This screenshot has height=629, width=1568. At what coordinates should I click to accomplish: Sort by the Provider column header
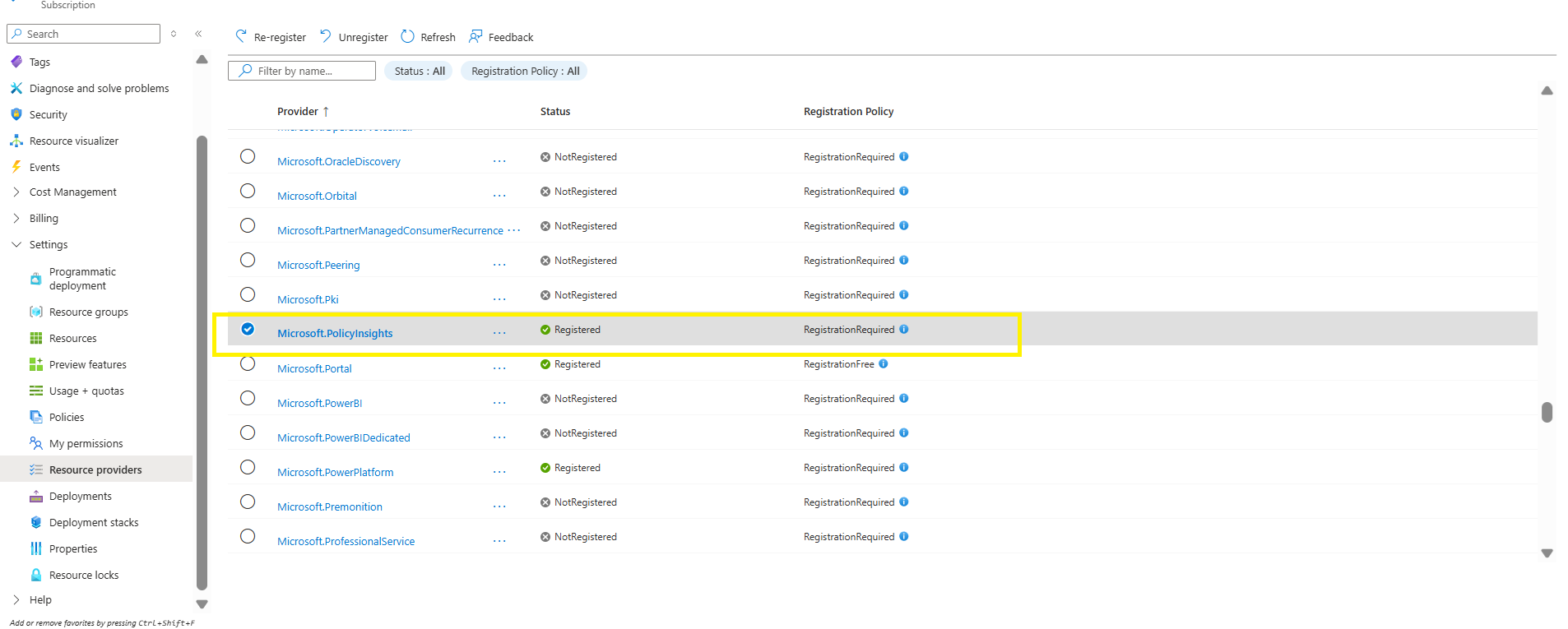pyautogui.click(x=303, y=111)
